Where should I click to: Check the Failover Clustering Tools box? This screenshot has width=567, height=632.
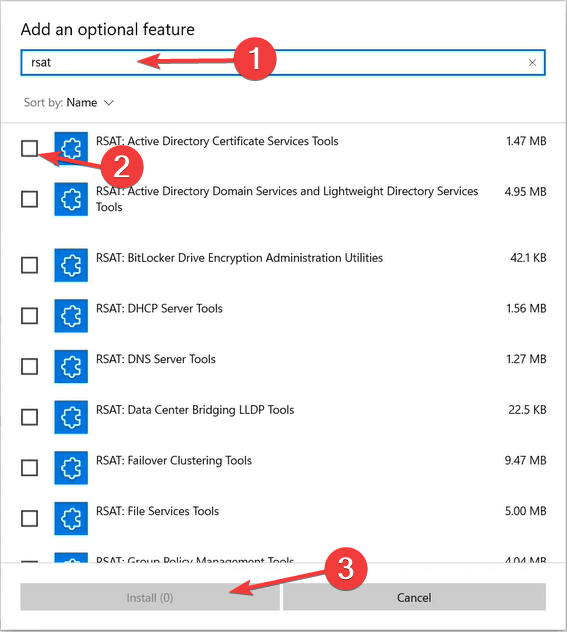(x=29, y=468)
